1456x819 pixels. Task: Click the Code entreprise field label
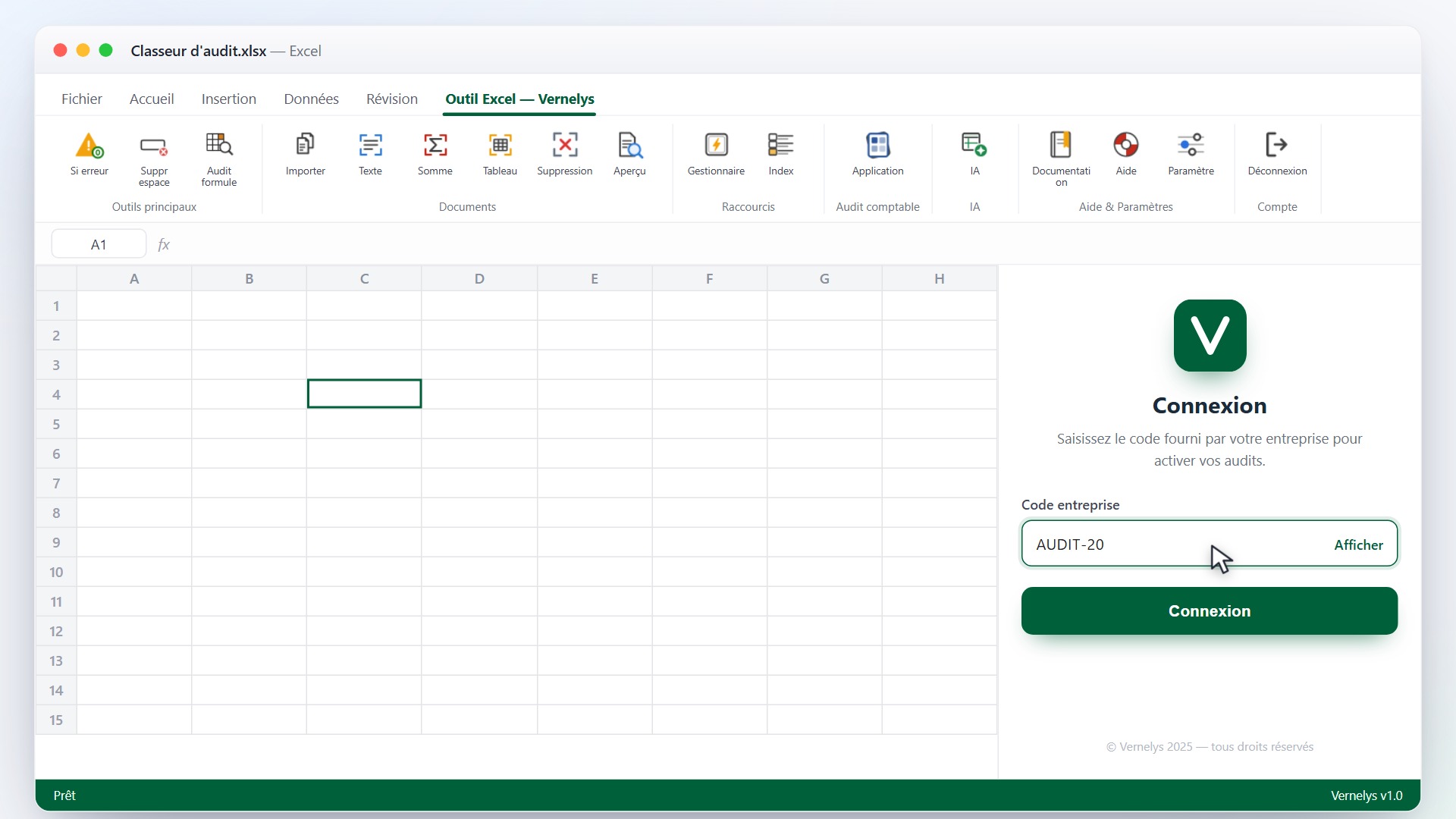[x=1070, y=504]
